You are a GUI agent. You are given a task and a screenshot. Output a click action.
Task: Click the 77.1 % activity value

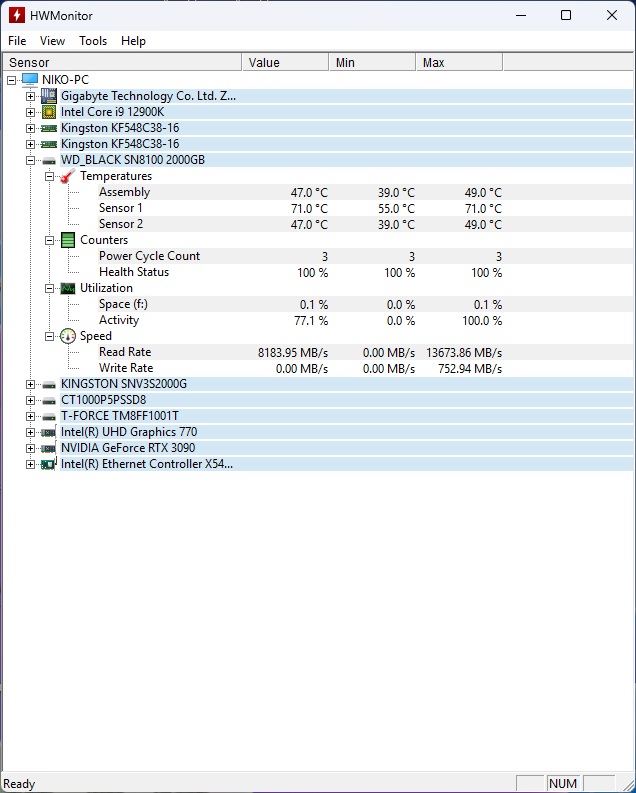(311, 321)
